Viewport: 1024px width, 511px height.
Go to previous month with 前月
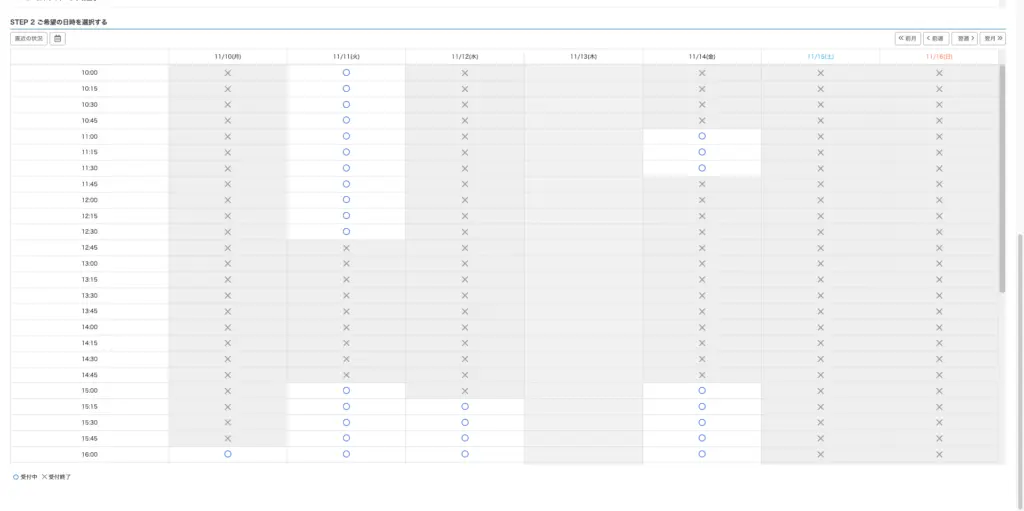click(907, 38)
